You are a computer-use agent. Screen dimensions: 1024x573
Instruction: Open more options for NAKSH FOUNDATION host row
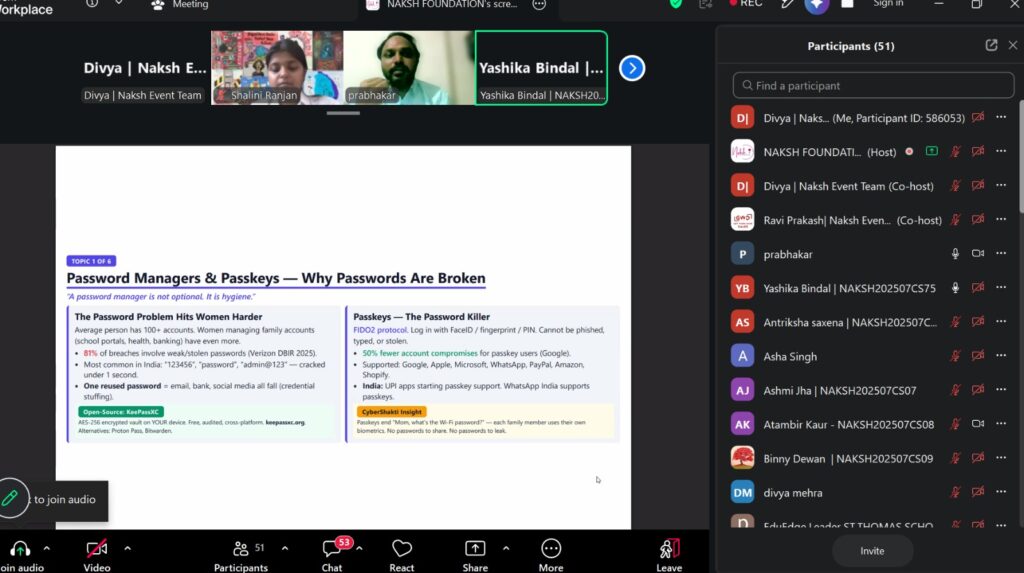(x=1001, y=152)
